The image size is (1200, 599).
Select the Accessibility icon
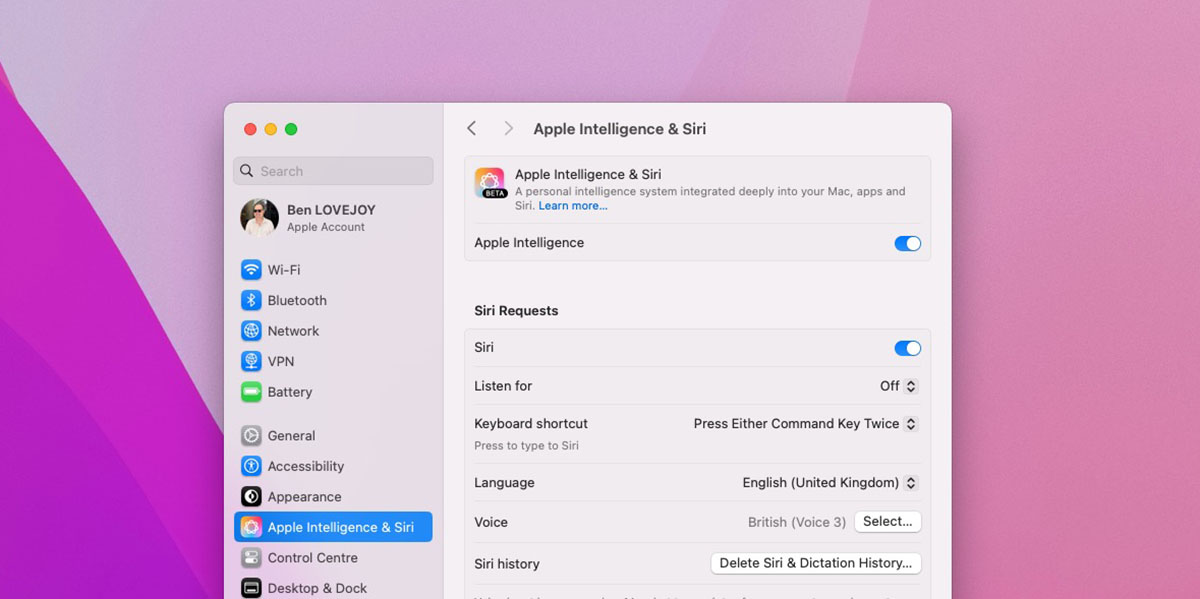point(251,466)
